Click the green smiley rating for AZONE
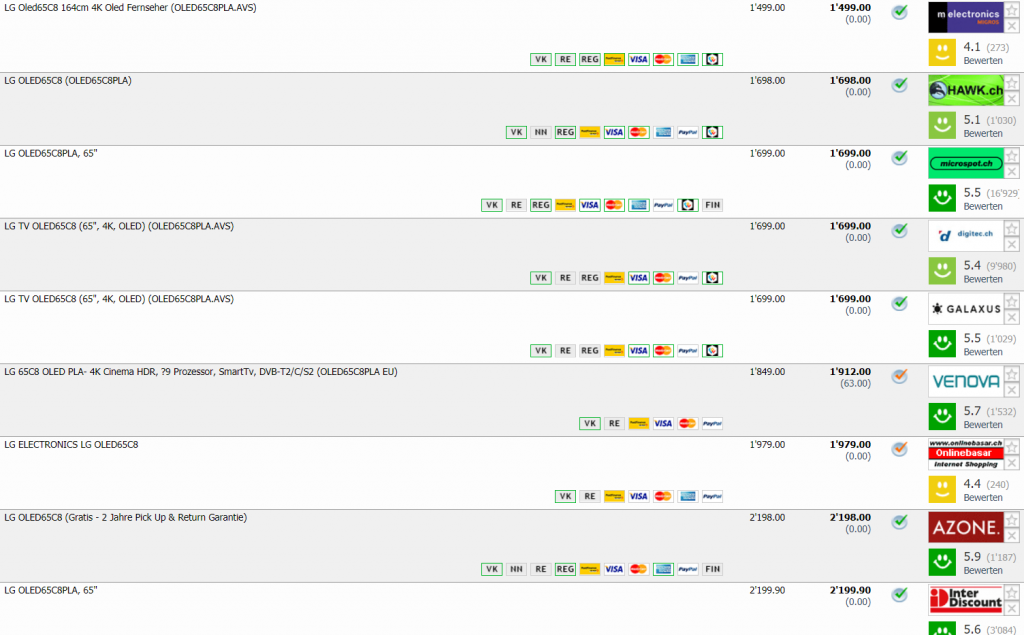1024x635 pixels. (940, 562)
